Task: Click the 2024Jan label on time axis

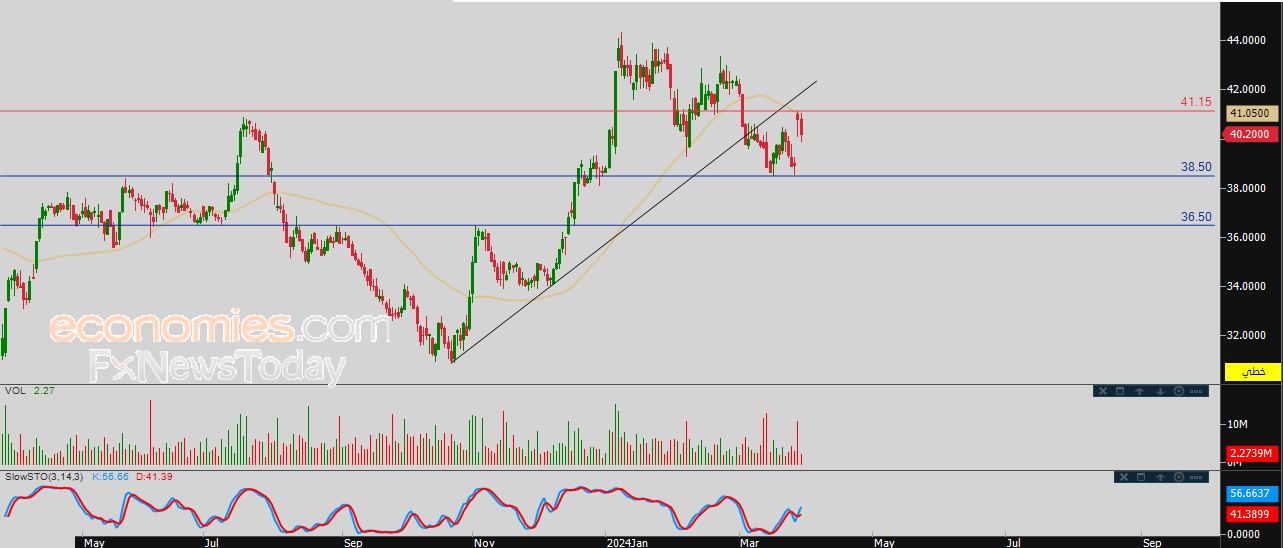Action: click(x=628, y=542)
